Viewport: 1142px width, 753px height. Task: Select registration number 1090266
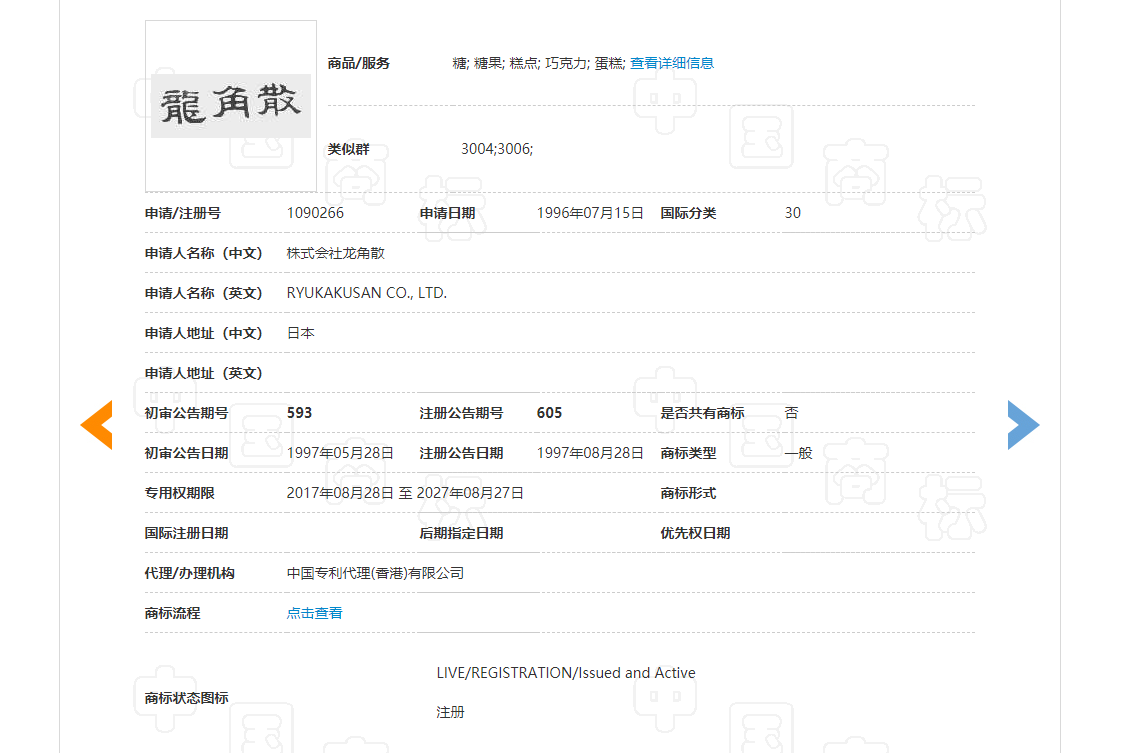(315, 213)
